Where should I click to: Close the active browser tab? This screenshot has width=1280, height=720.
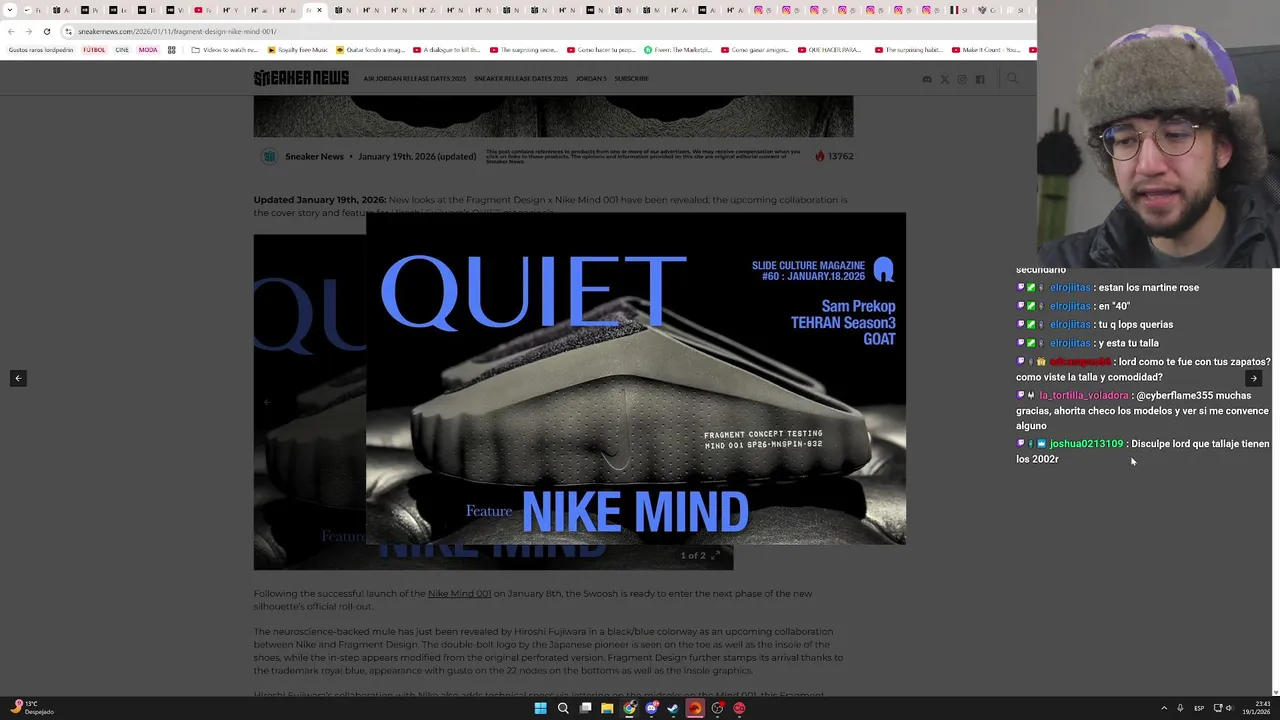(x=319, y=10)
